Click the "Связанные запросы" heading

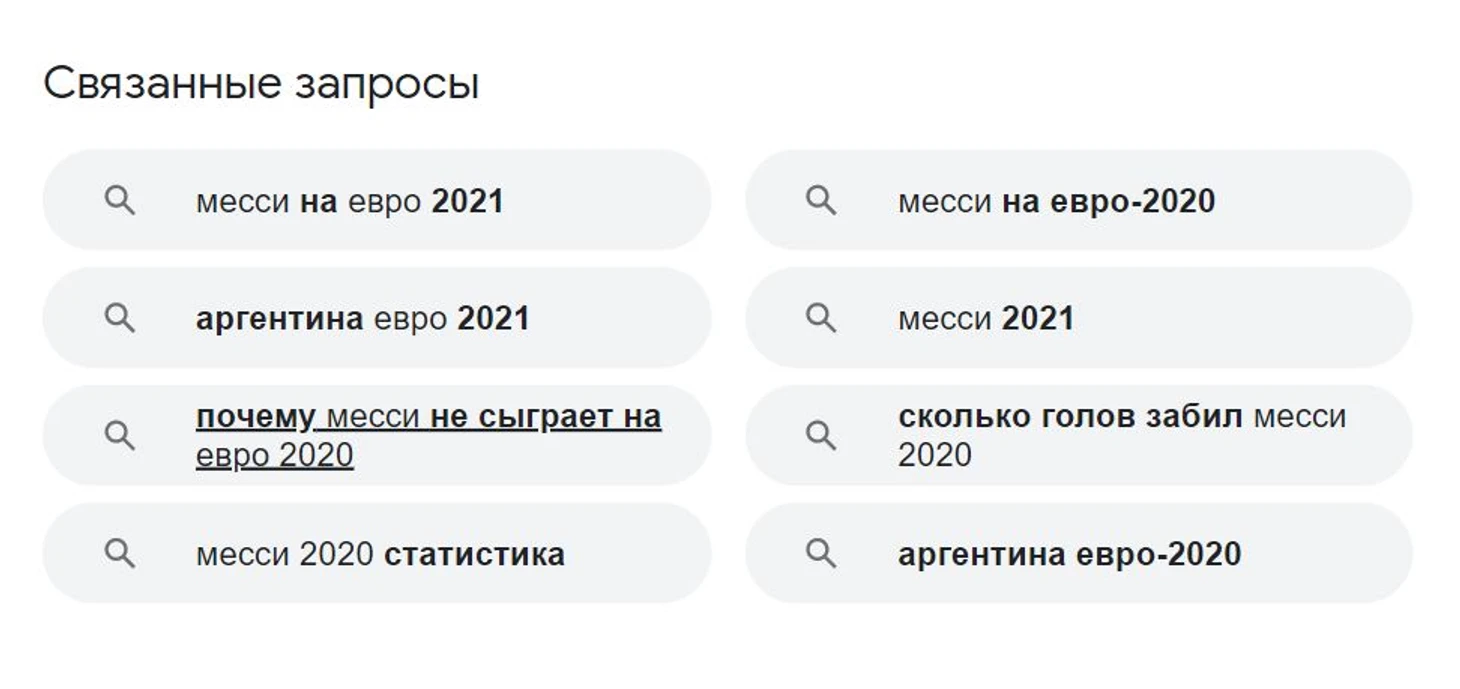(x=262, y=85)
